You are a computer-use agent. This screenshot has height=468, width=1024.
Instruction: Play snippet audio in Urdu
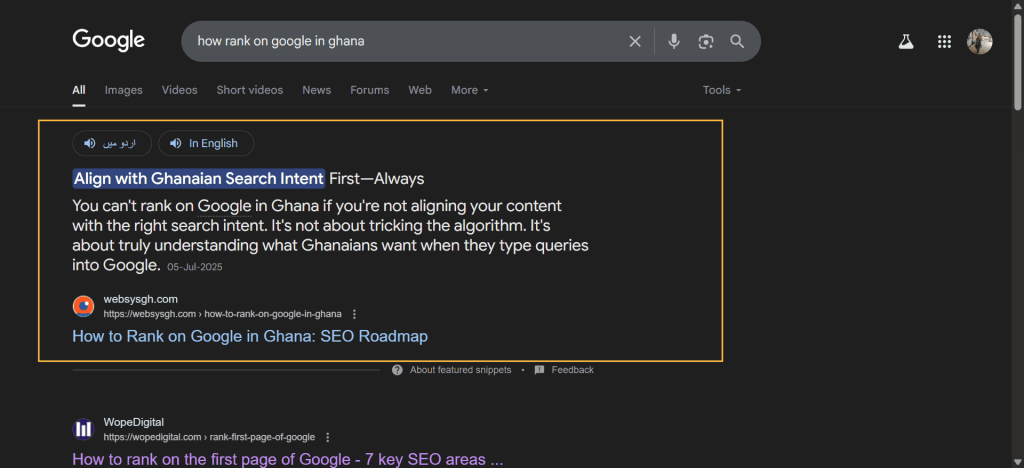pos(112,144)
